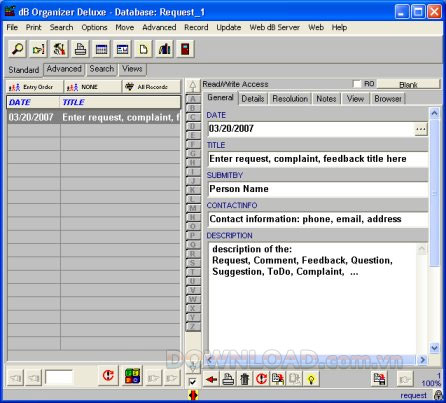Click the Entry Order sort button

click(34, 87)
